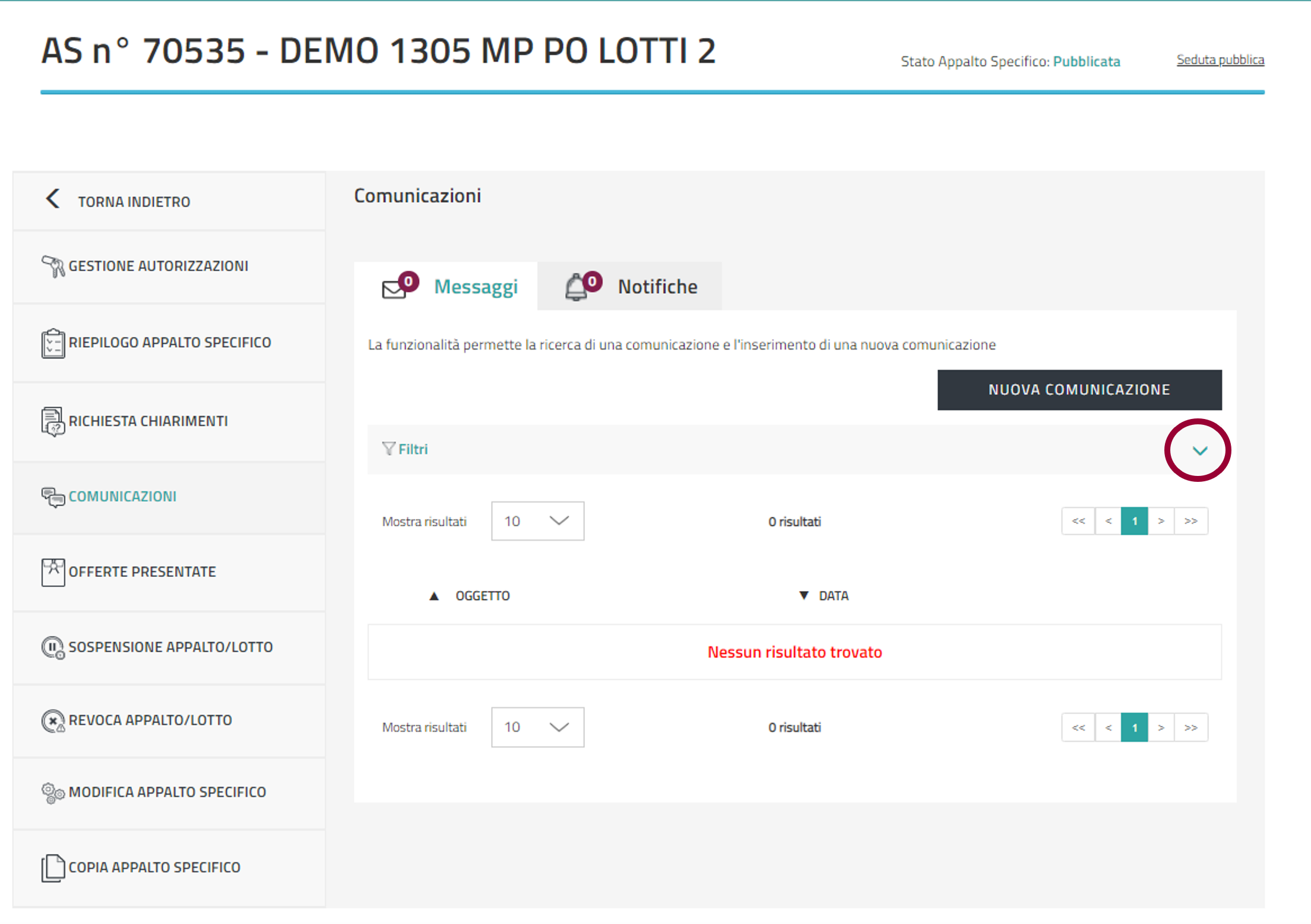The height and width of the screenshot is (924, 1311).
Task: Select the Offerte Presentate icon
Action: coord(53,572)
